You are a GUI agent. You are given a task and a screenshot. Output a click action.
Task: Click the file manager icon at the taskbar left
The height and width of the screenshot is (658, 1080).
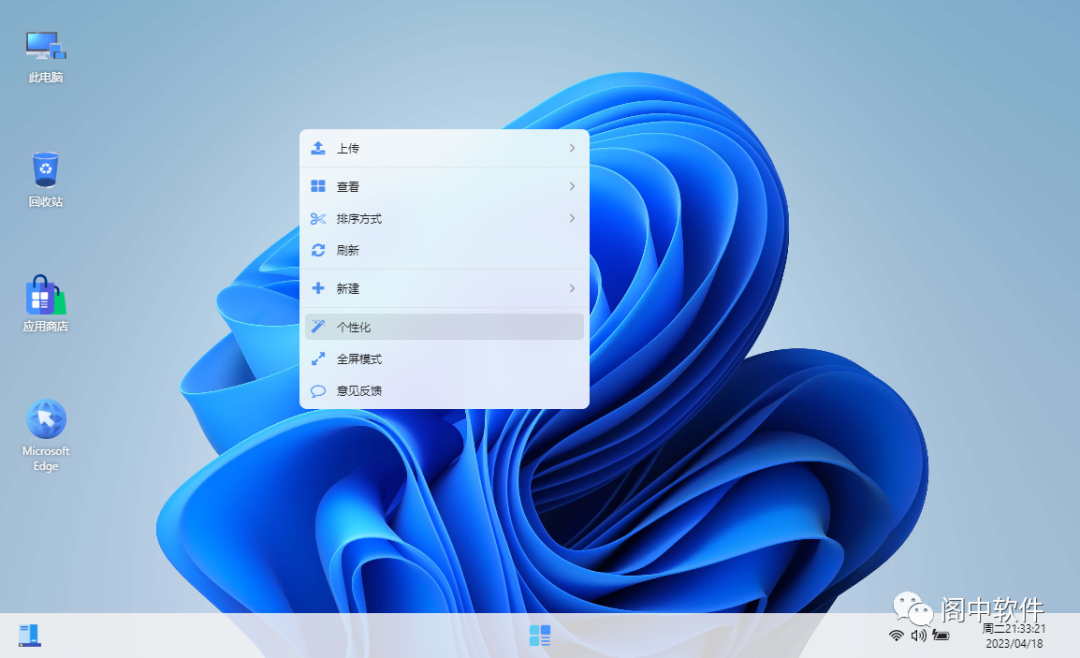pos(30,635)
